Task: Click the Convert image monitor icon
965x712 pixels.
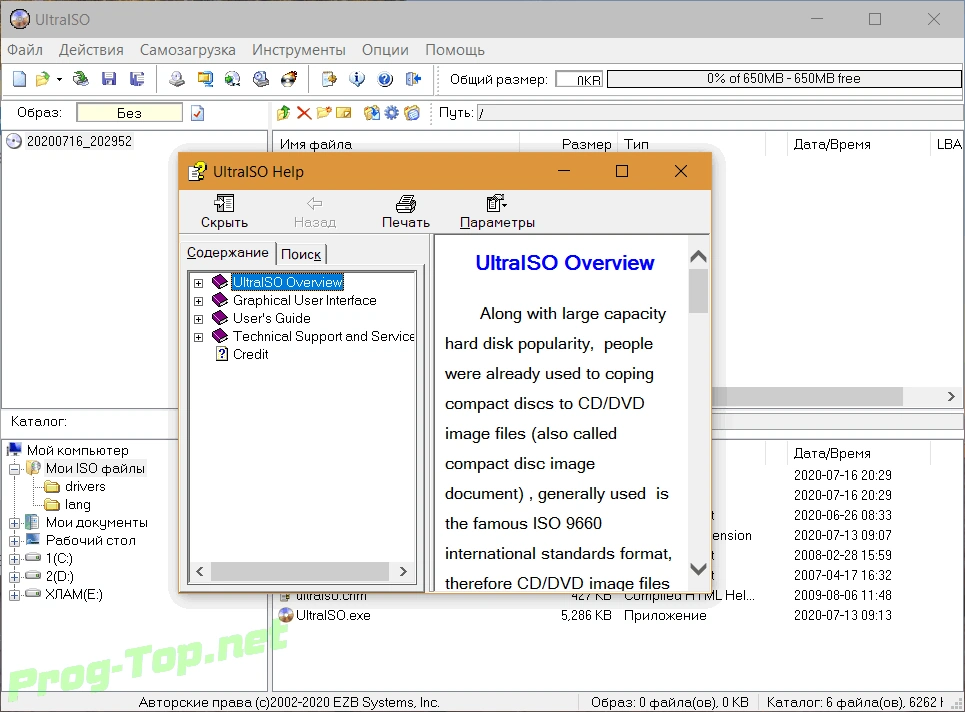Action: click(x=205, y=79)
